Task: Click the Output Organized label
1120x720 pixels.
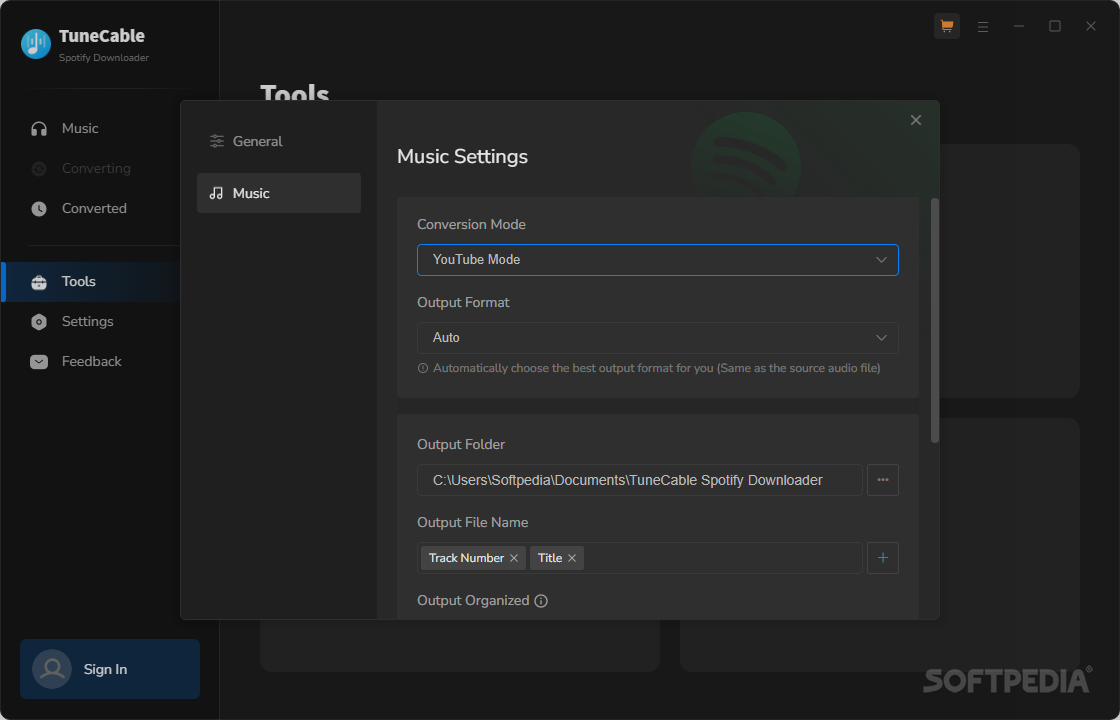Action: 473,601
